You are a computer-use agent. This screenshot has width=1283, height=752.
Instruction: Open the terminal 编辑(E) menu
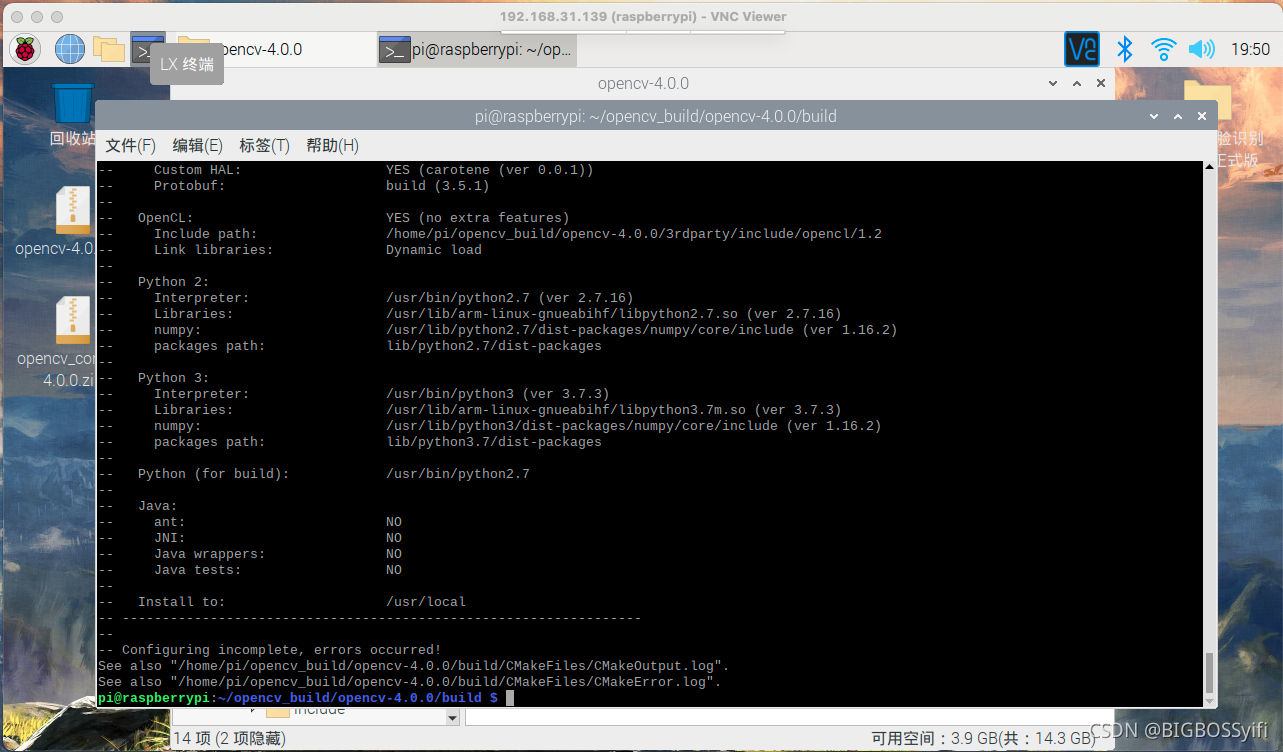198,145
